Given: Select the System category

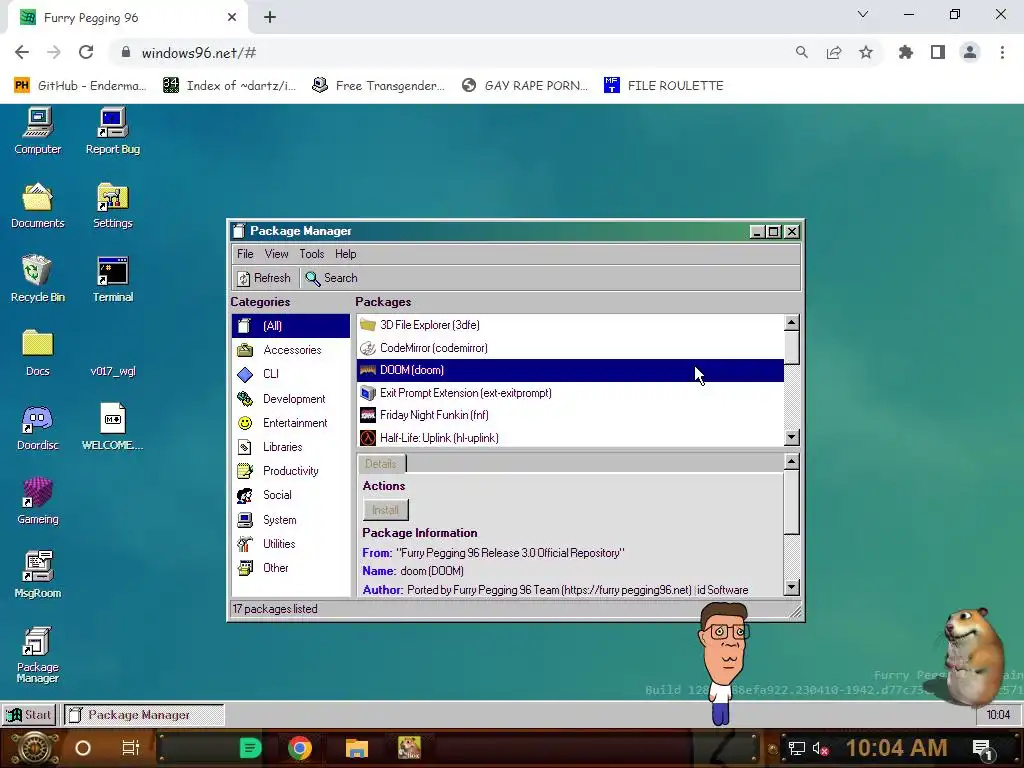Looking at the screenshot, I should pyautogui.click(x=291, y=520).
